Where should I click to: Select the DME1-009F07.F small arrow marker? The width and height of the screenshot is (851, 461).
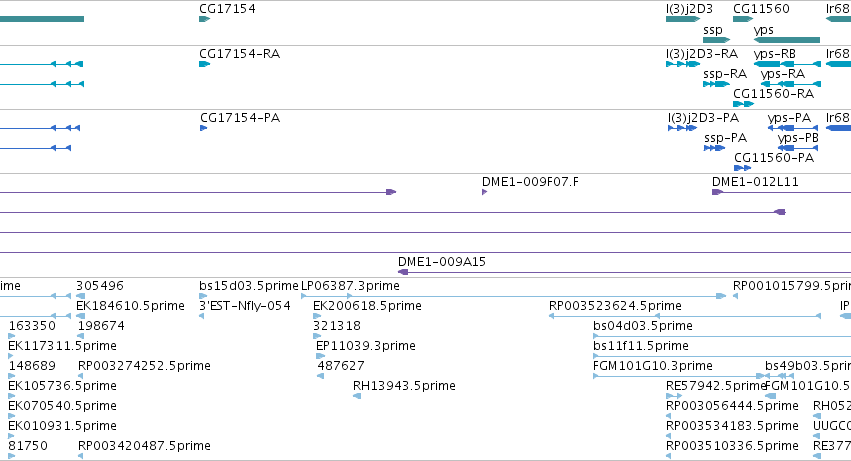pos(484,192)
